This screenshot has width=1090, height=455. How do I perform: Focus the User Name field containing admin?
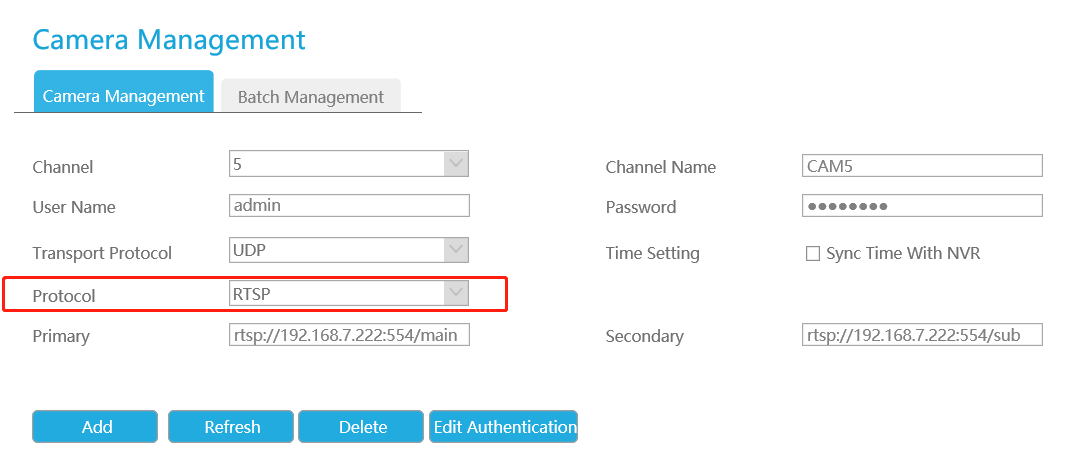pos(348,205)
